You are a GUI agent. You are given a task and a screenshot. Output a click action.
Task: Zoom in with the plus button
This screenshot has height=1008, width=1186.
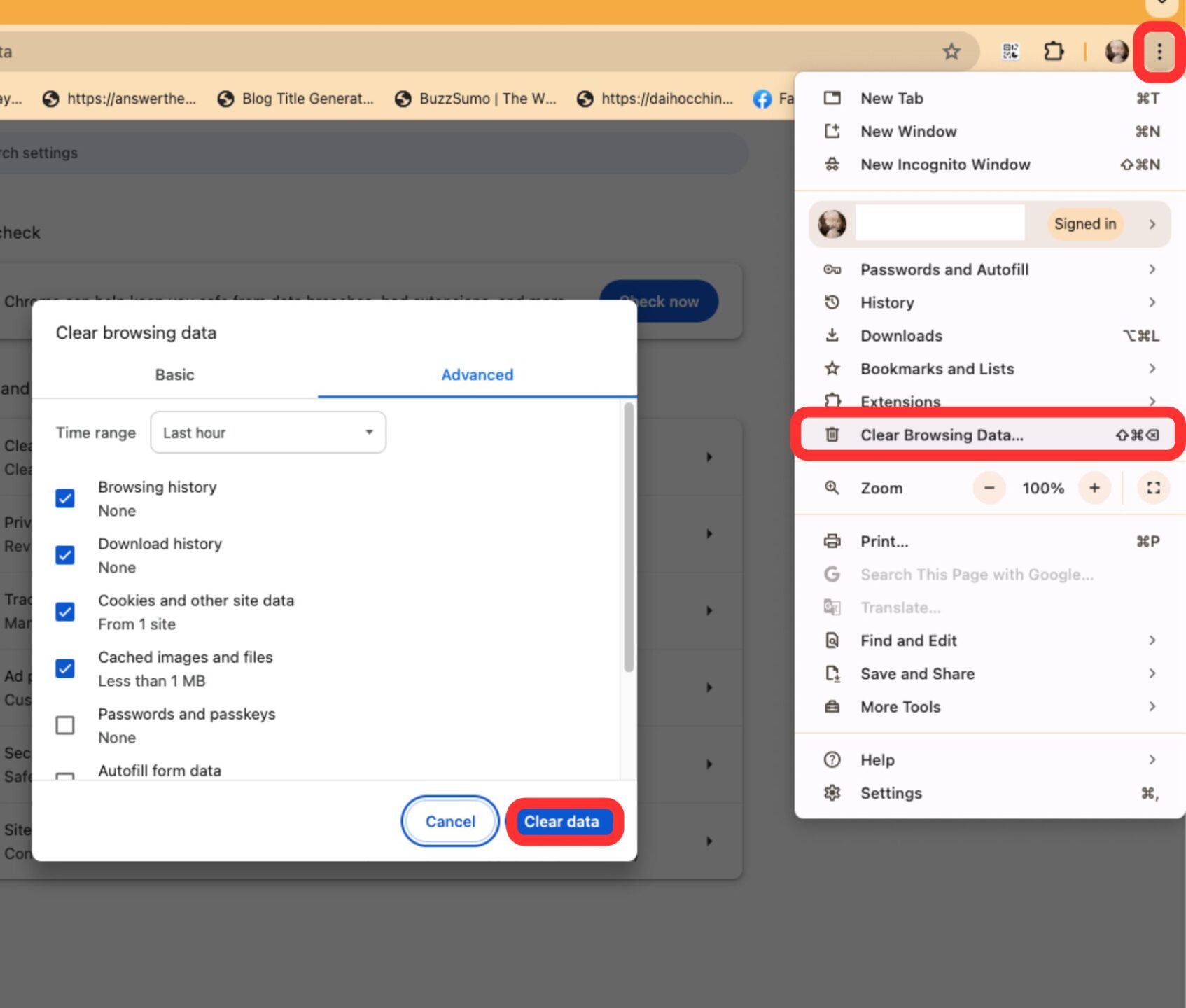[x=1094, y=488]
